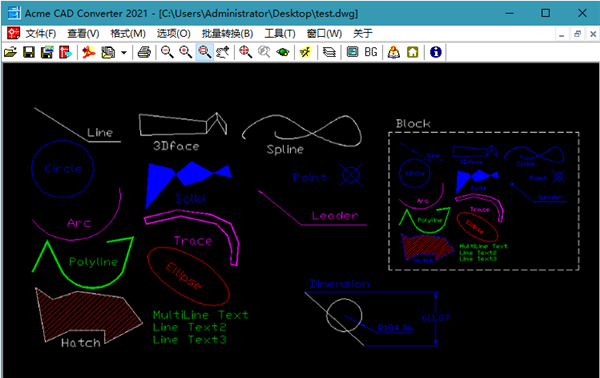Click the Acme CAD Converter title bar icon
Screen dimensions: 600x378
[x=14, y=13]
